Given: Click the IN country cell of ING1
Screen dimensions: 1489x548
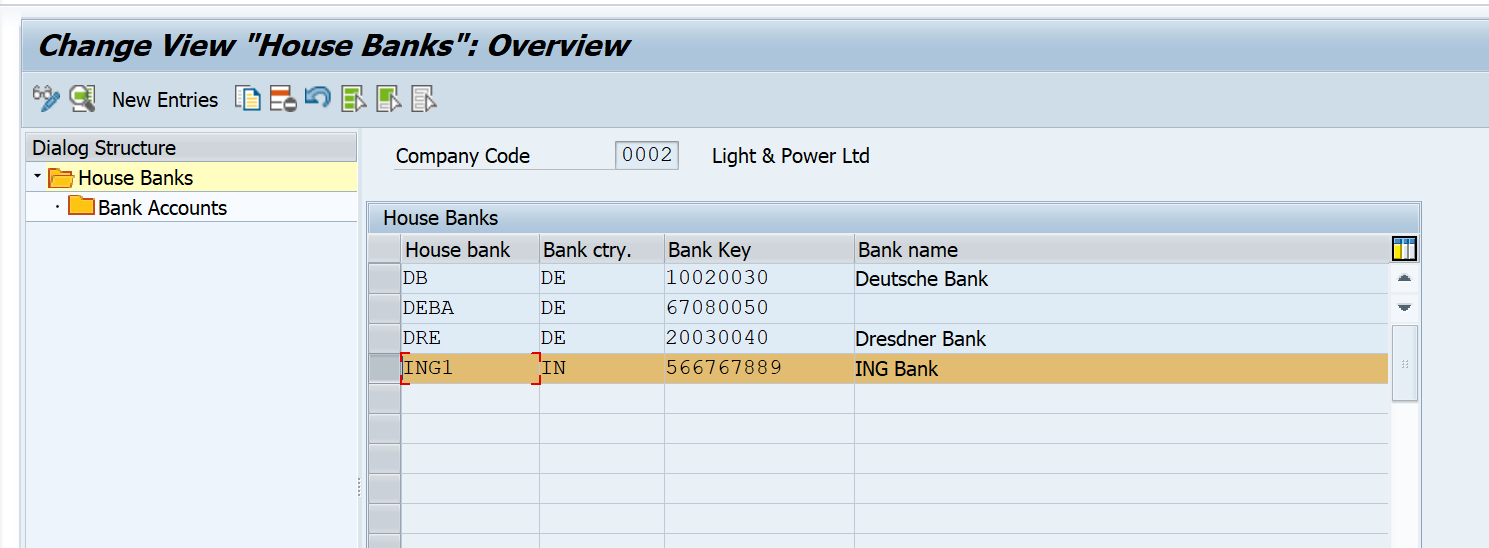Looking at the screenshot, I should [x=602, y=368].
